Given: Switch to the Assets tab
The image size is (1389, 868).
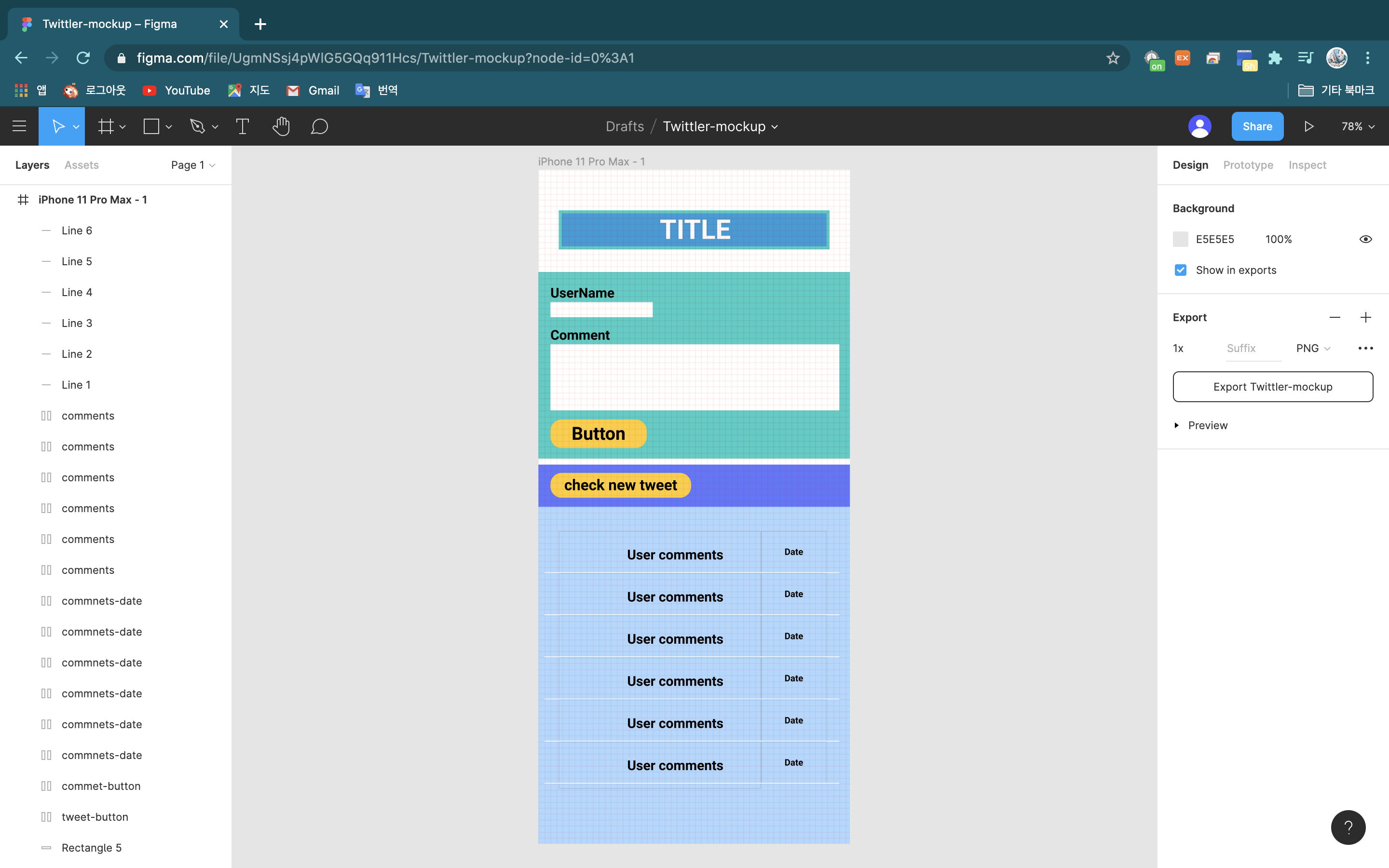Looking at the screenshot, I should coord(82,165).
